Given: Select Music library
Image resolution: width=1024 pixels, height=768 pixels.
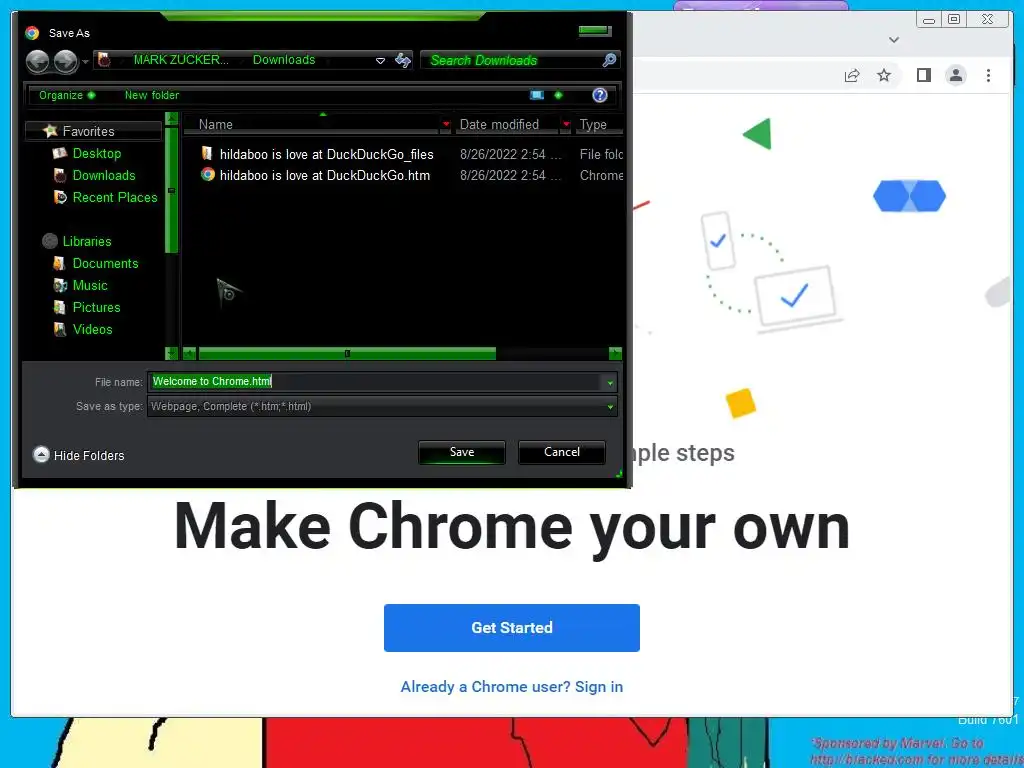Looking at the screenshot, I should tap(90, 285).
